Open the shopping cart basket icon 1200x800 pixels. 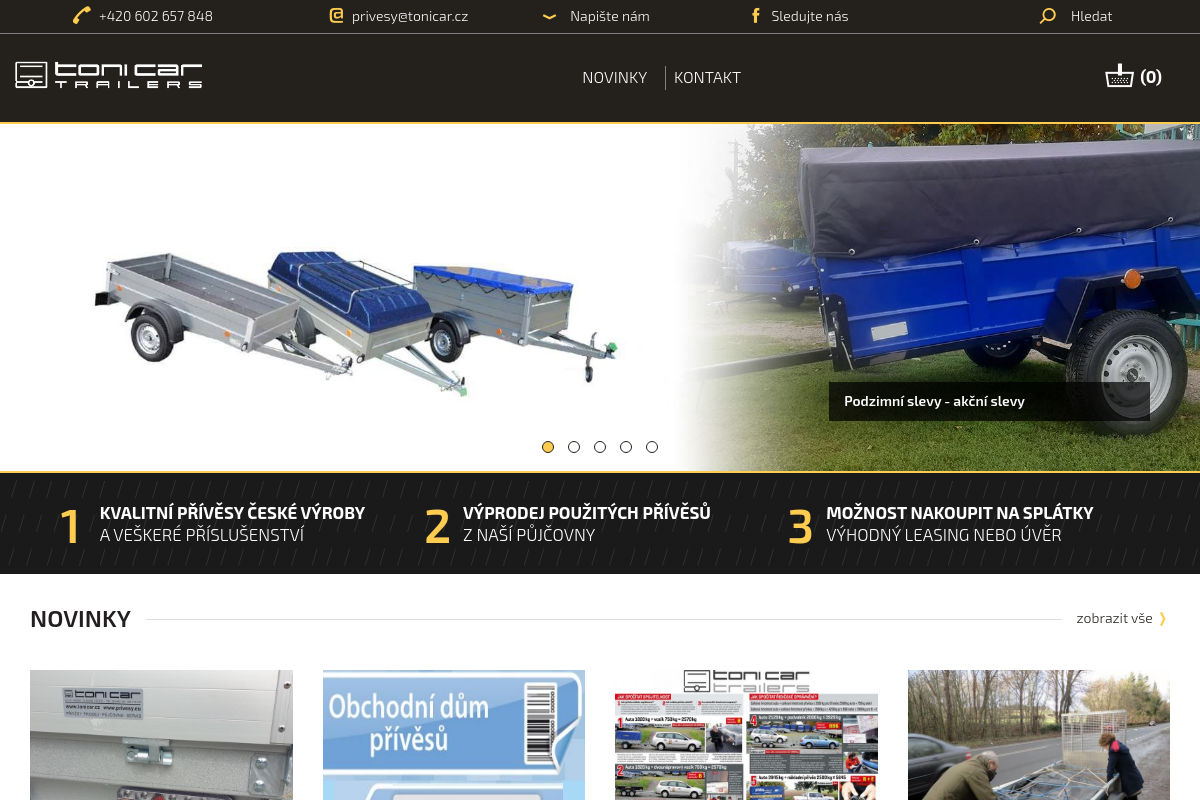[x=1118, y=75]
